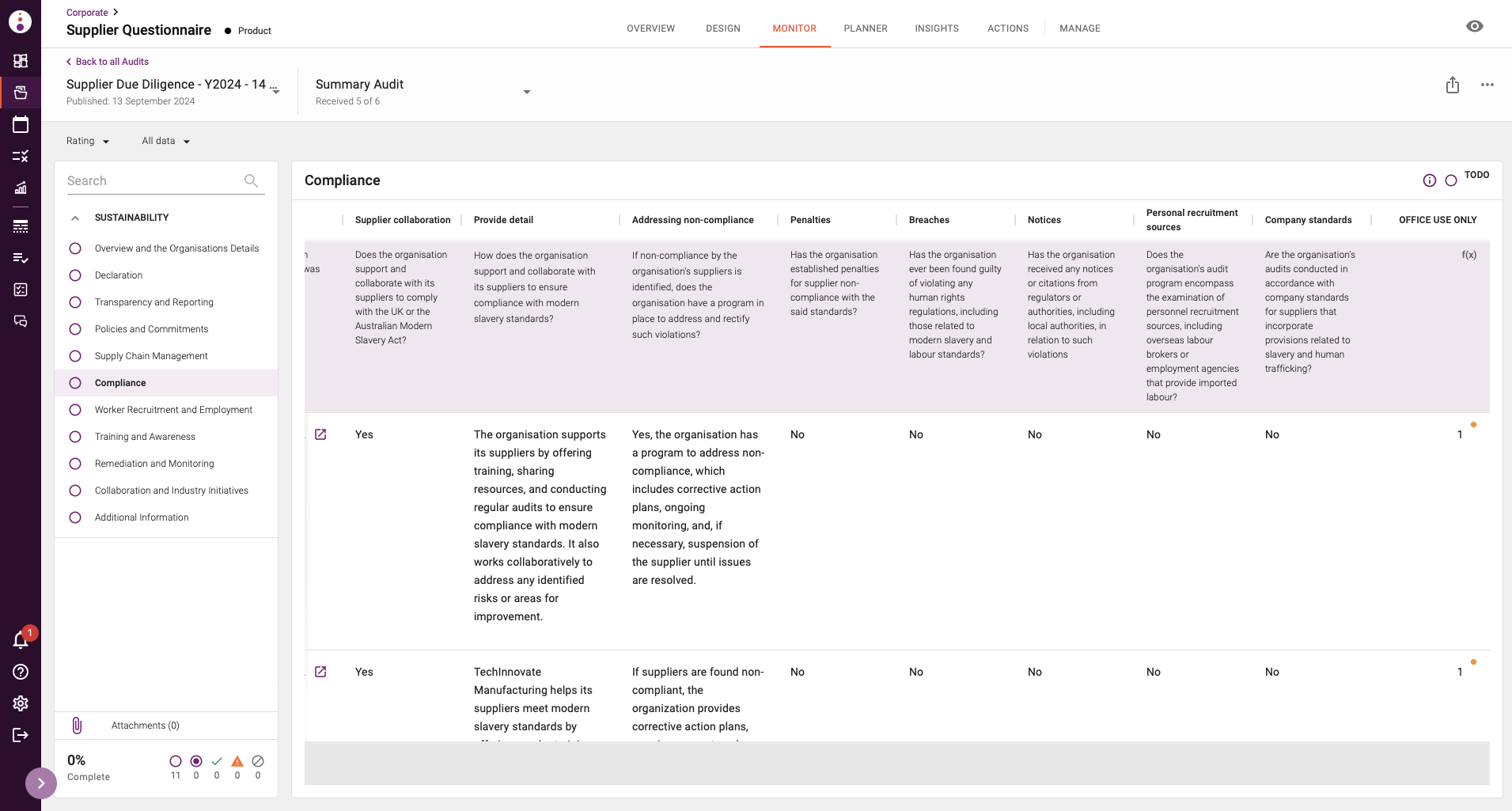The height and width of the screenshot is (811, 1512).
Task: Switch to the INSIGHTS tab
Action: point(937,28)
